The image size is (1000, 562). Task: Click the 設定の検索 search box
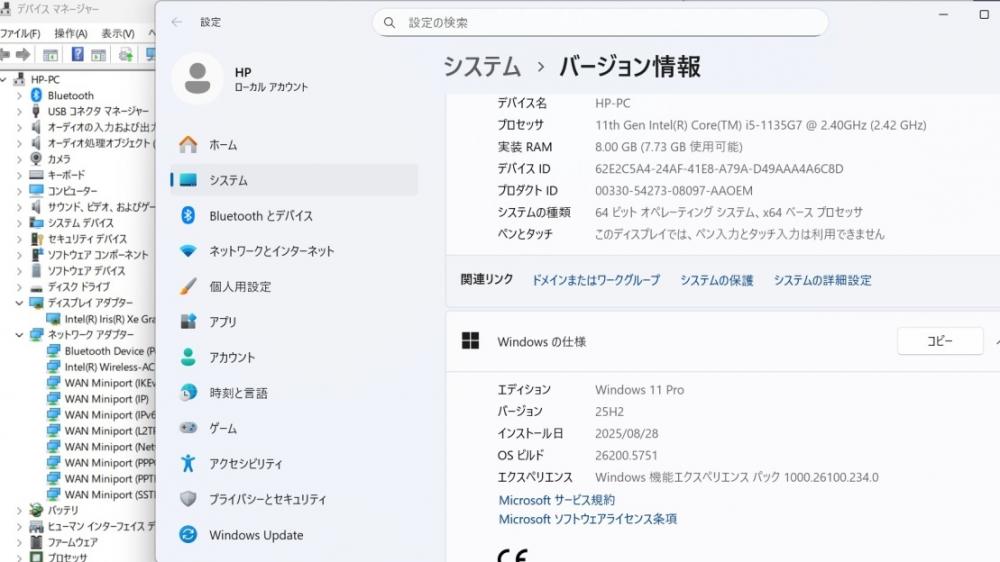point(599,22)
